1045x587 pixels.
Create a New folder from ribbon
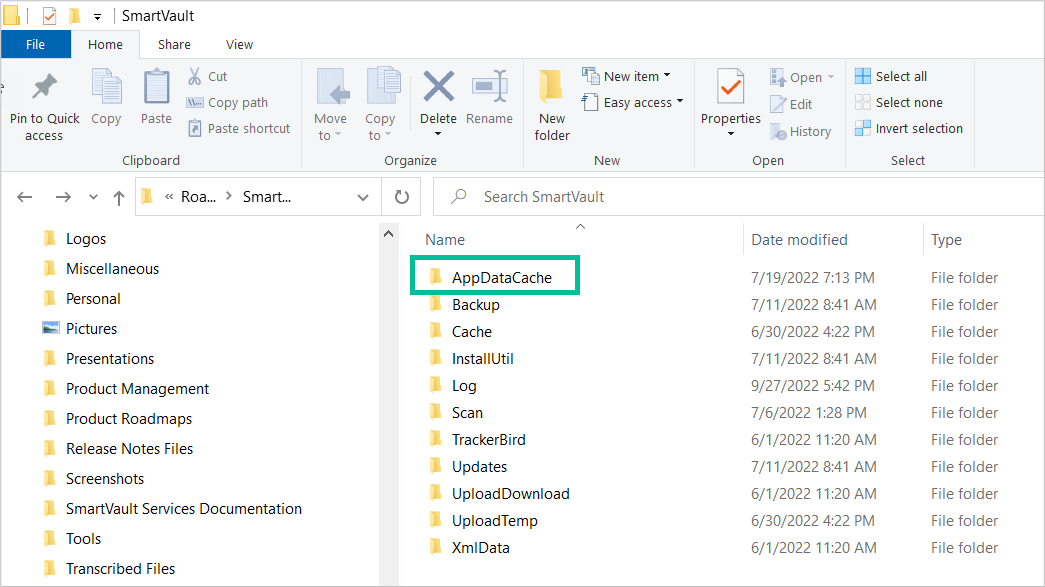tap(552, 105)
